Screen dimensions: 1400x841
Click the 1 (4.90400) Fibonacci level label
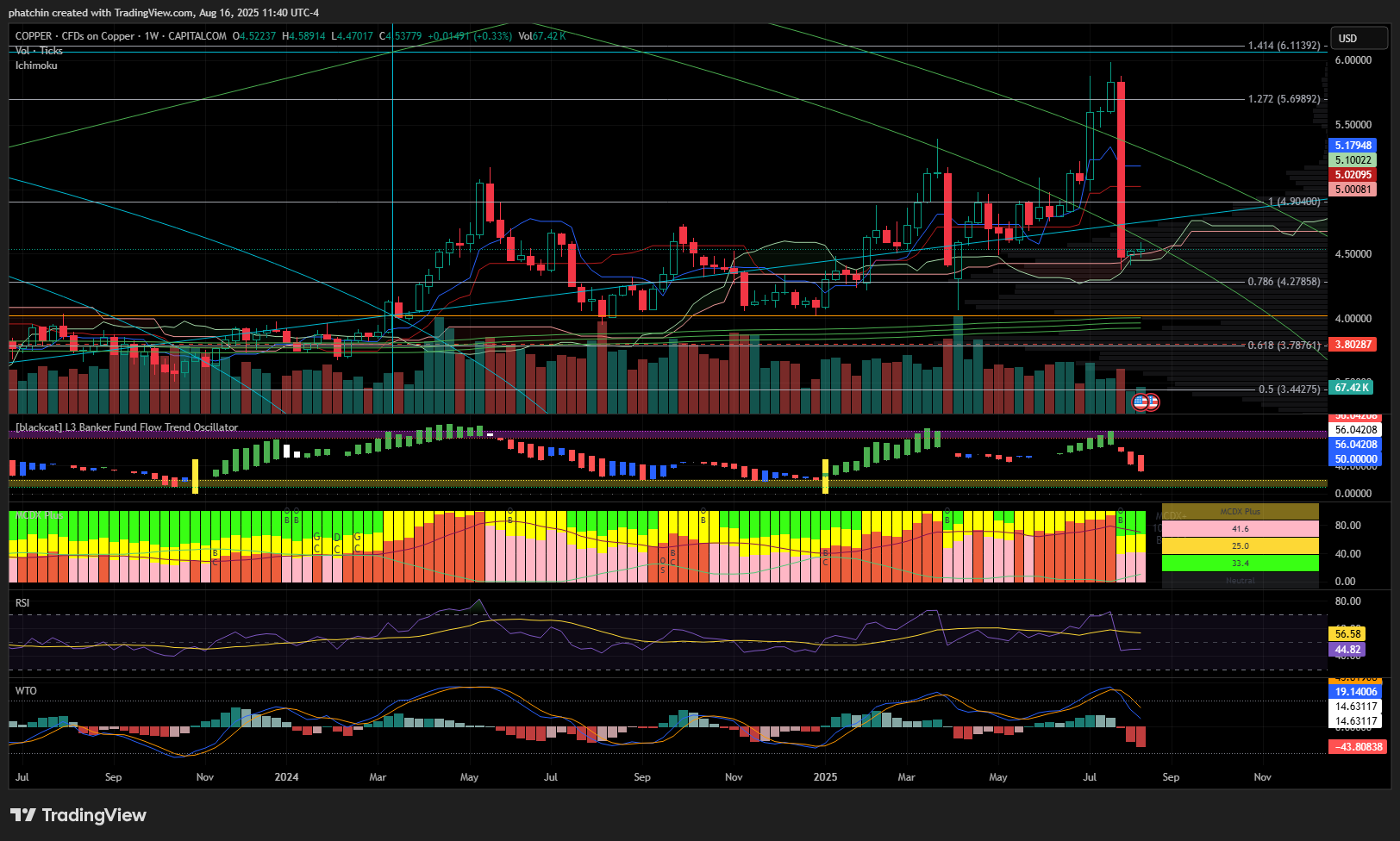click(x=1294, y=202)
